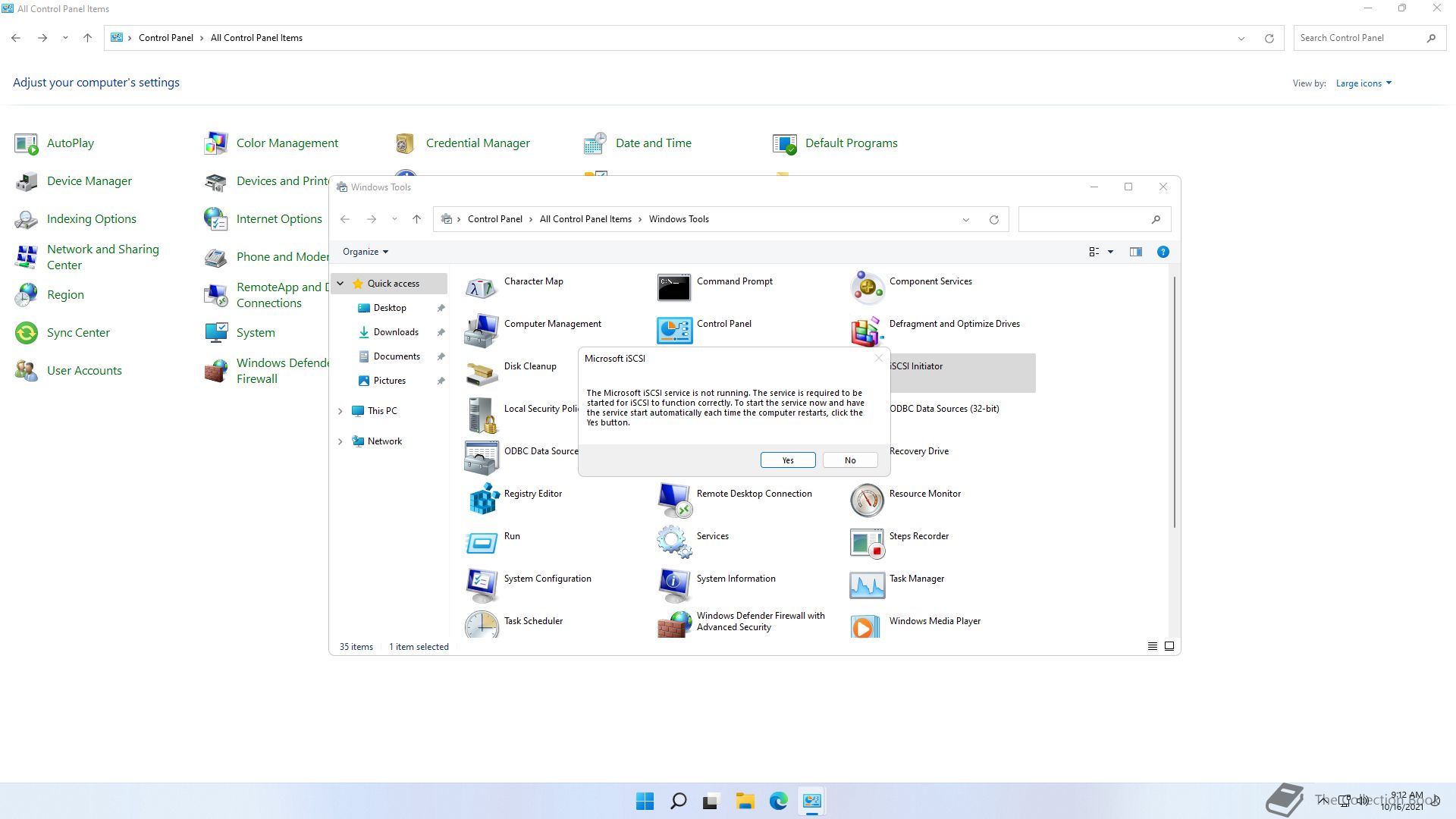Open Date and Time in Control Panel
This screenshot has width=1456, height=819.
pyautogui.click(x=654, y=143)
